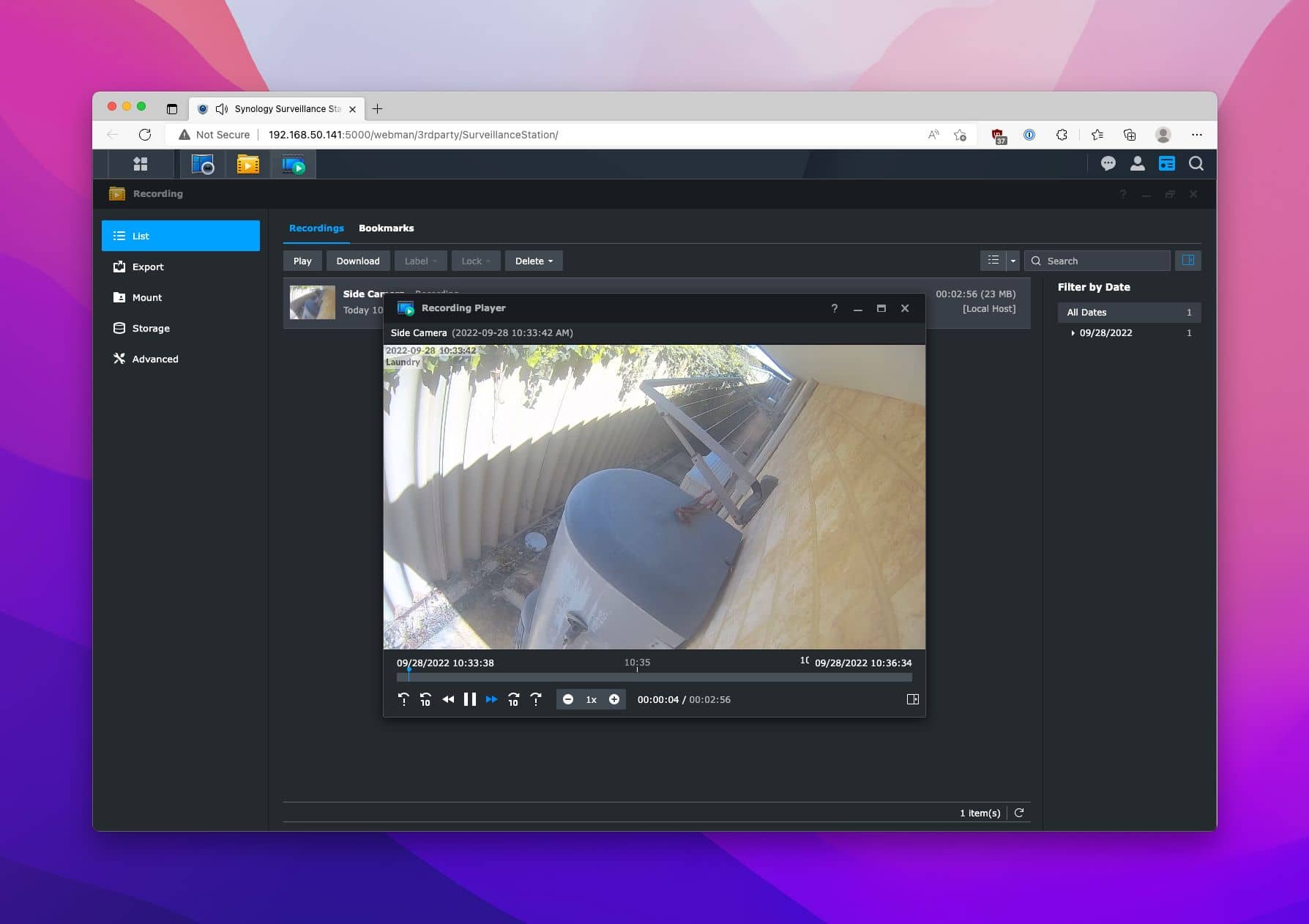Select All Dates filter
This screenshot has width=1309, height=924.
click(x=1129, y=312)
